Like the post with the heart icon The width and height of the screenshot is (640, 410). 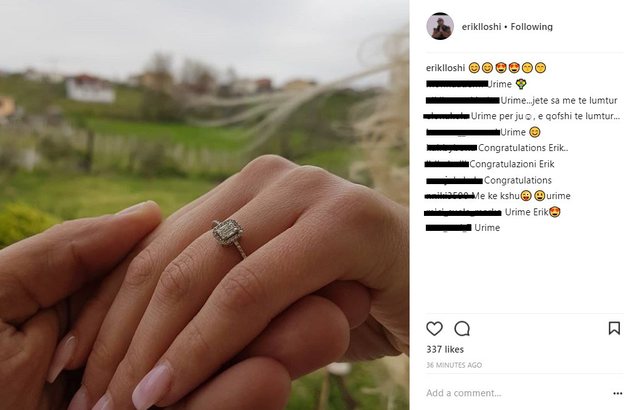pyautogui.click(x=434, y=328)
